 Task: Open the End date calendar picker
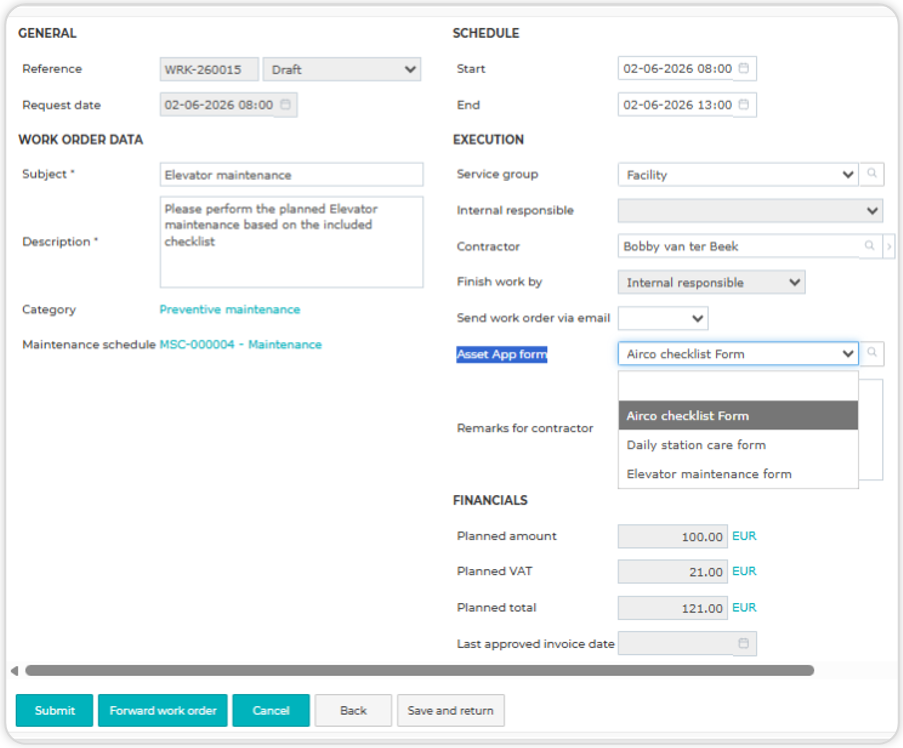(x=743, y=104)
